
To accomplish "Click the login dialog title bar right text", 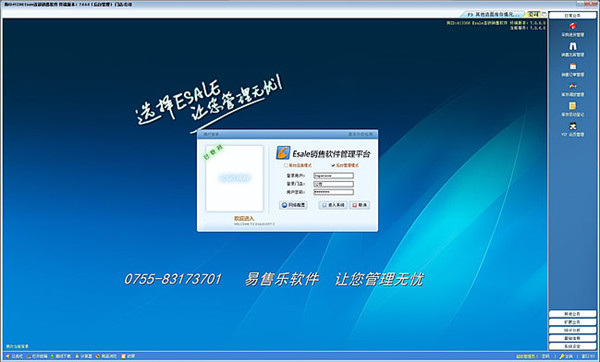I will pyautogui.click(x=360, y=134).
